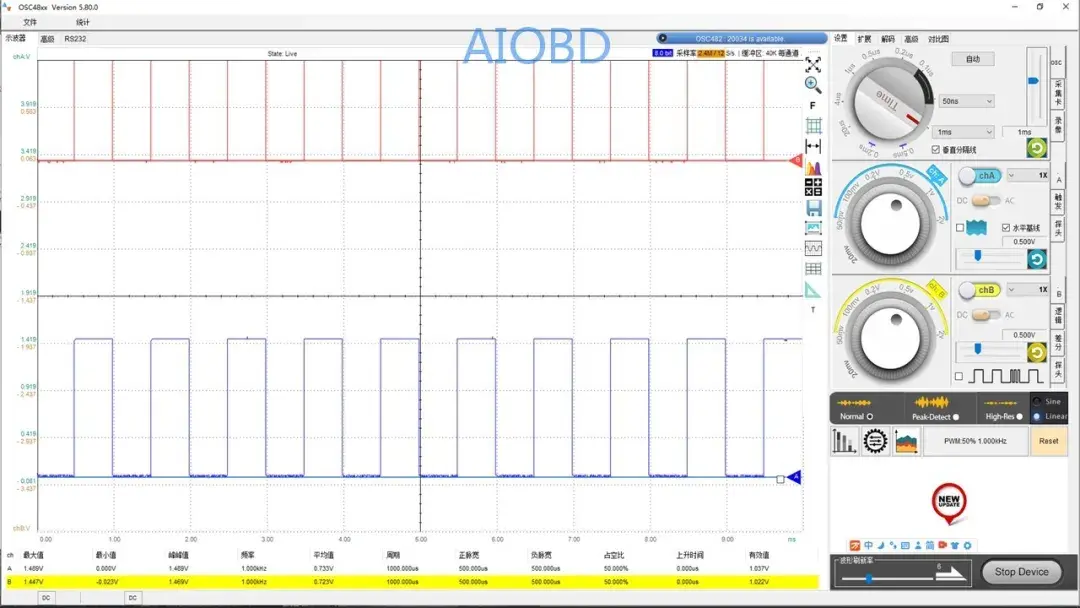
Task: Toggle the chA channel switch
Action: point(982,176)
